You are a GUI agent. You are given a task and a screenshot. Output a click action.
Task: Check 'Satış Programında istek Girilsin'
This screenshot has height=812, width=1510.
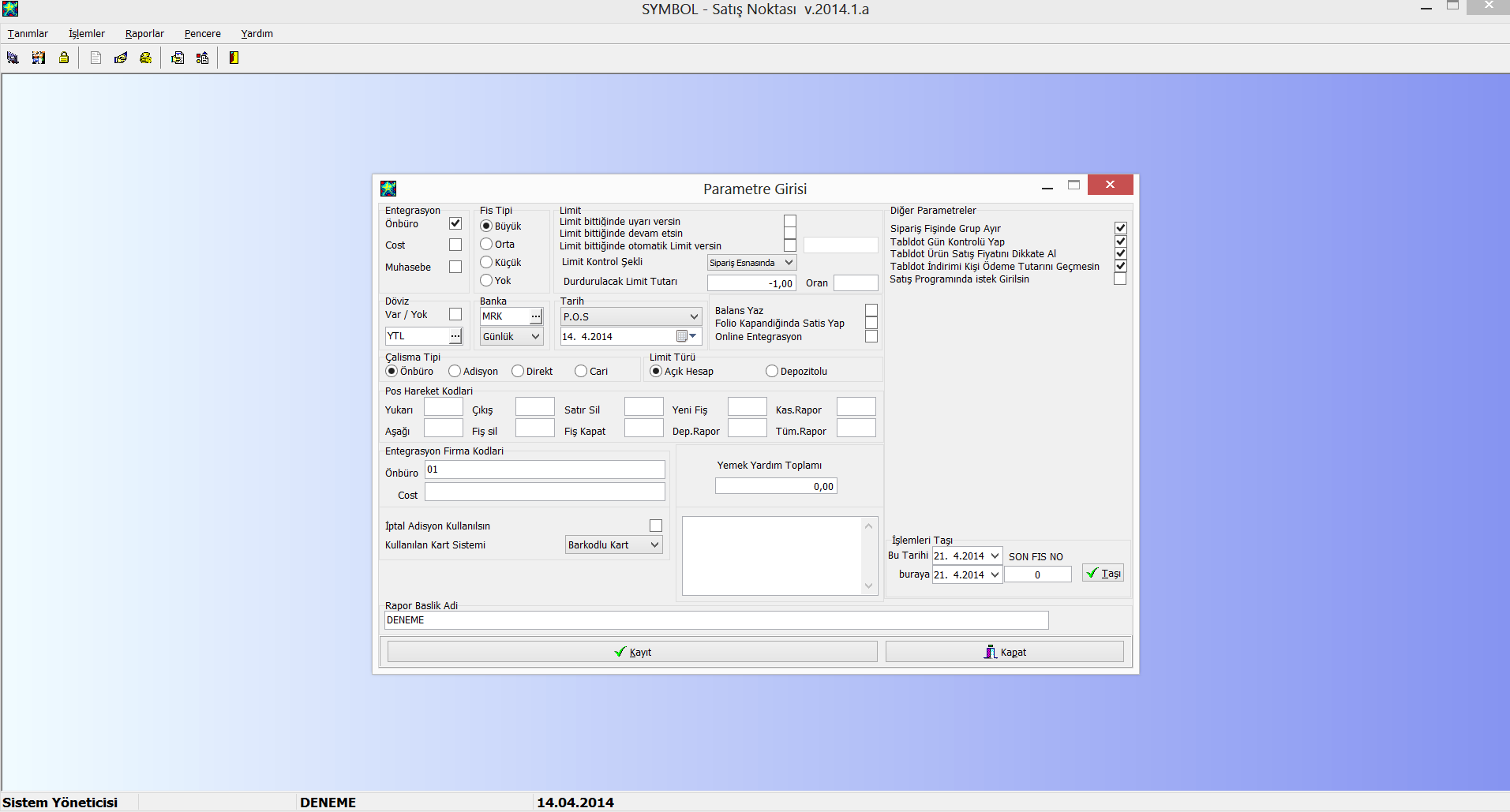(x=1120, y=279)
